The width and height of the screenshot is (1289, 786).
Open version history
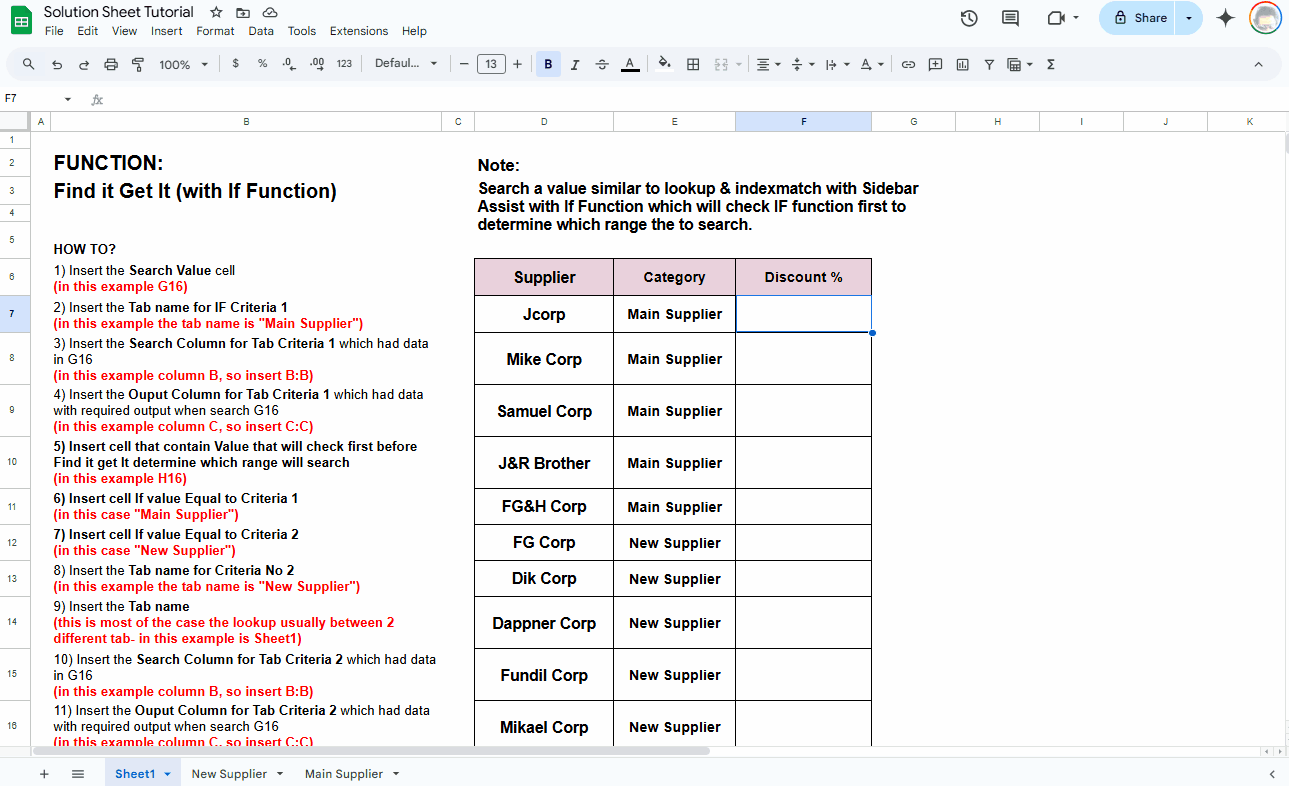[968, 18]
